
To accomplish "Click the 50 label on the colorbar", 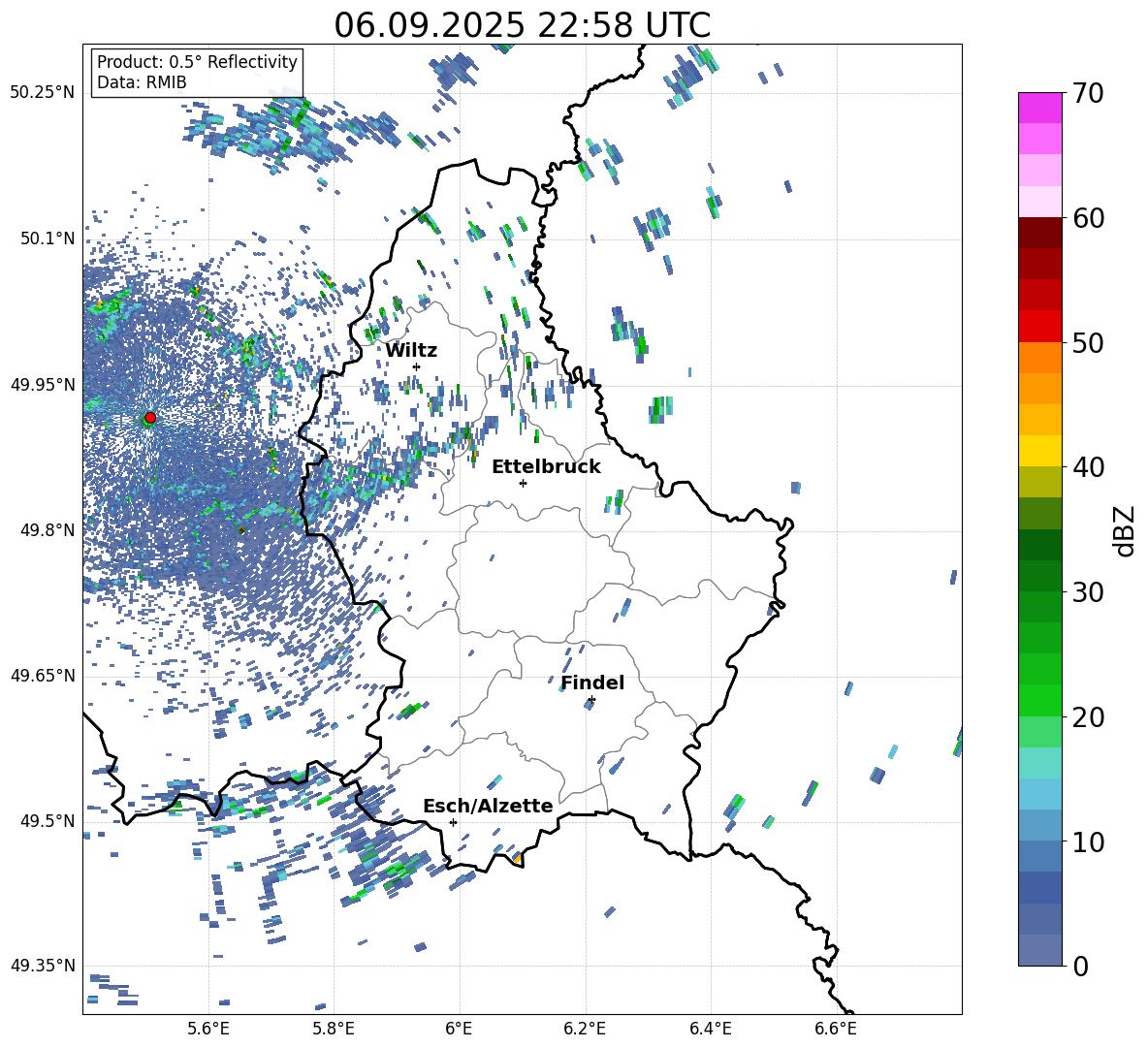I will [1087, 342].
